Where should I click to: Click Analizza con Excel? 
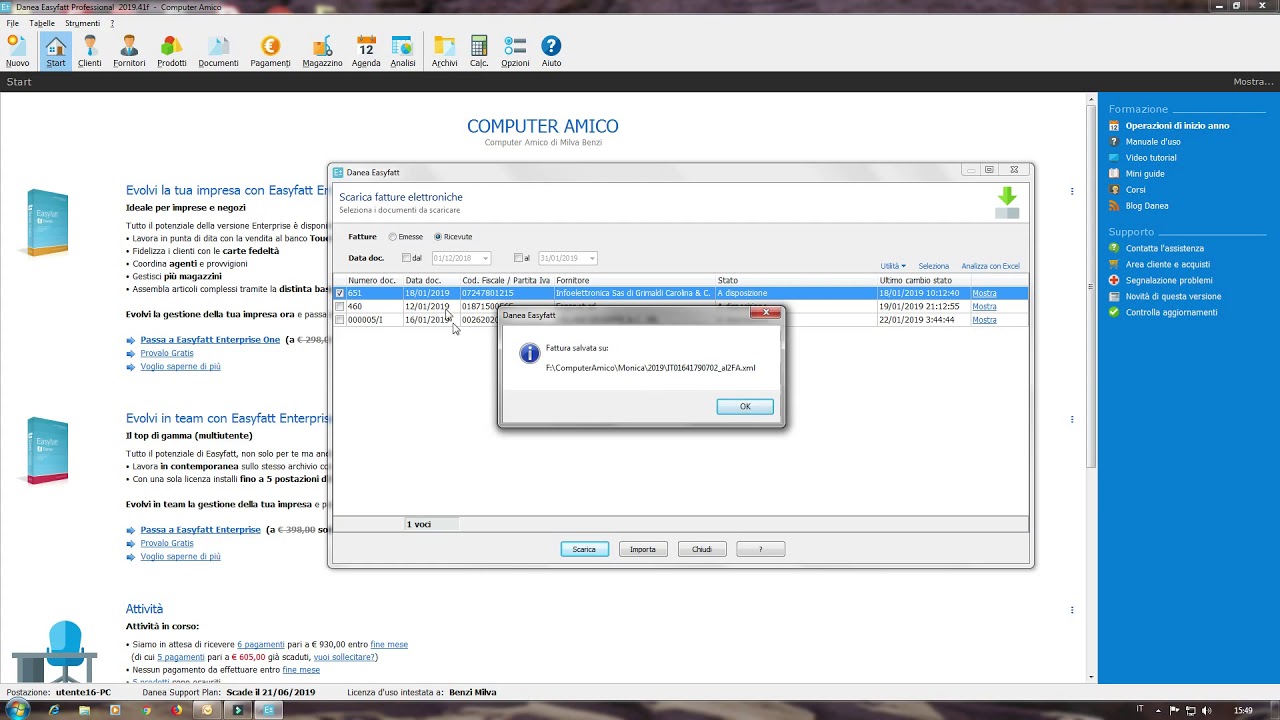click(991, 266)
